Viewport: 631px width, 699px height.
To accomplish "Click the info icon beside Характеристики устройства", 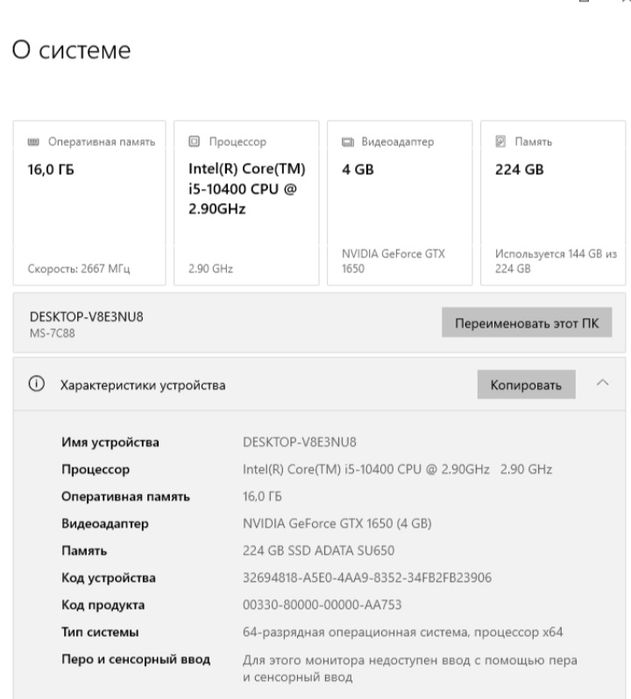I will pyautogui.click(x=37, y=384).
